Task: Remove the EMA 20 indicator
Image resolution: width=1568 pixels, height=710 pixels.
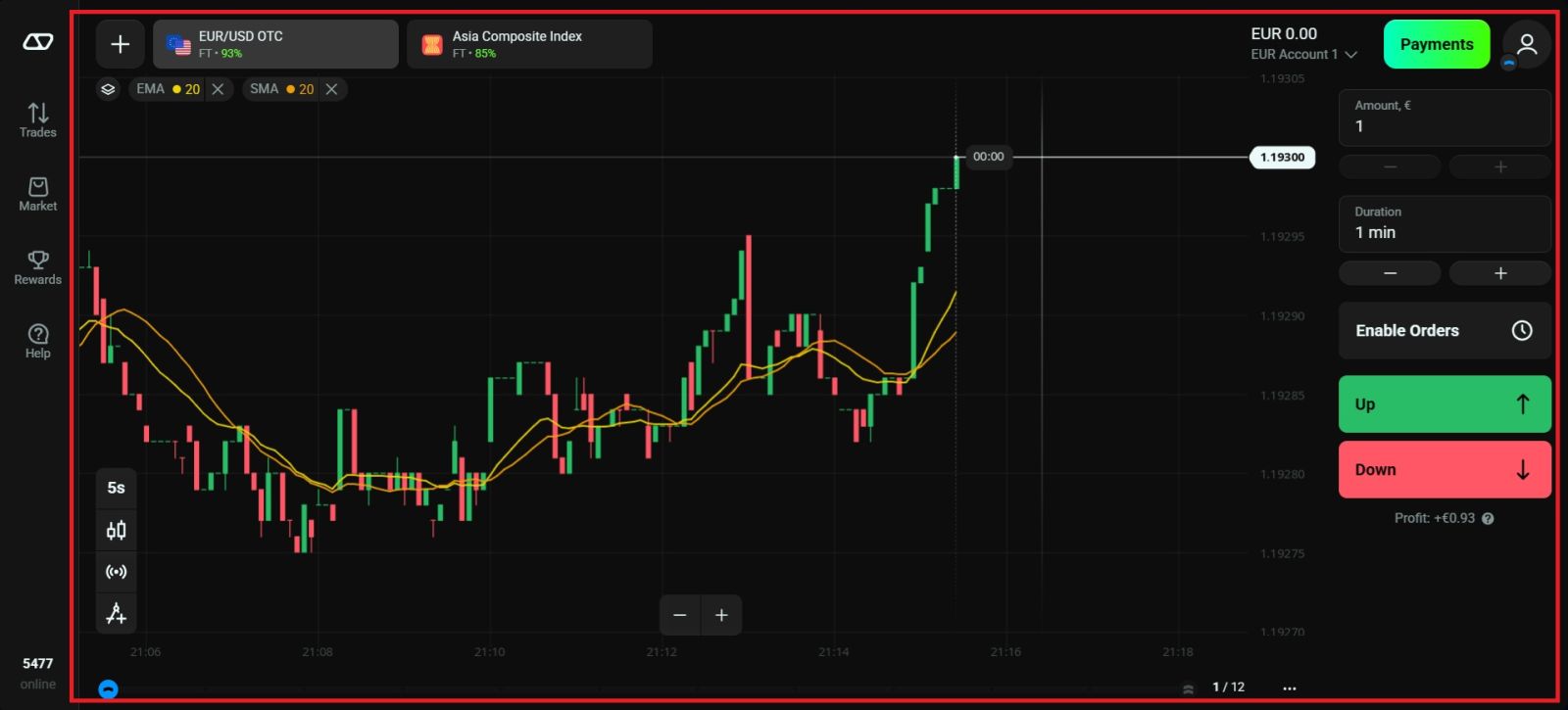Action: point(218,89)
